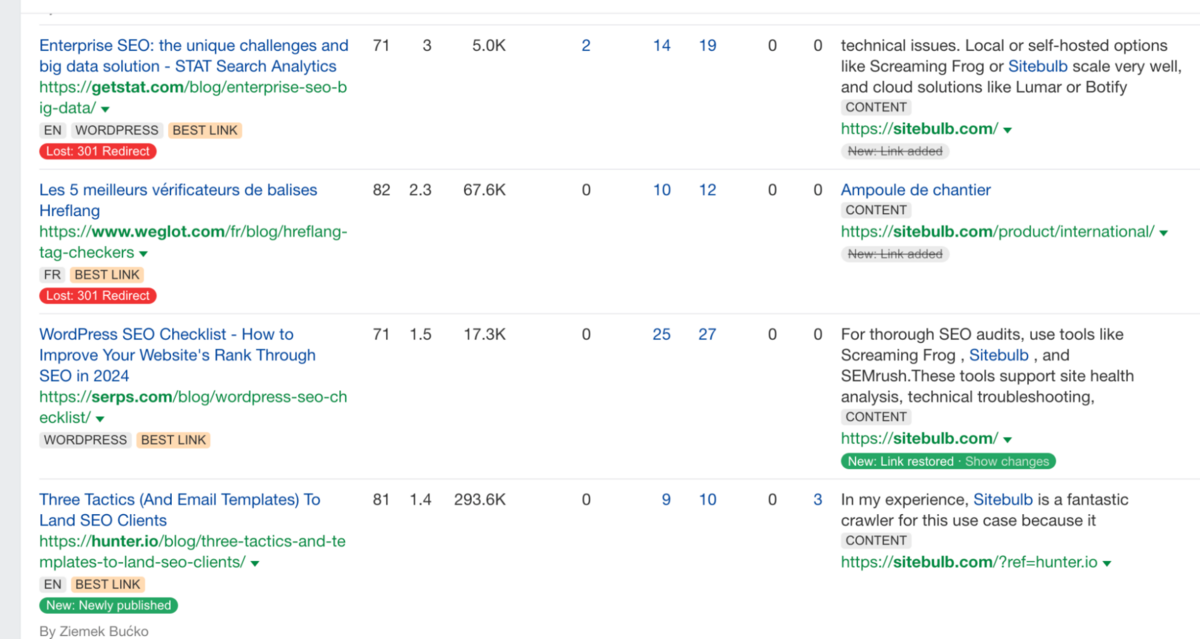Image resolution: width=1200 pixels, height=639 pixels.
Task: Expand caret next to sitebulb.com/?ref=hunter.io
Action: pyautogui.click(x=1106, y=564)
